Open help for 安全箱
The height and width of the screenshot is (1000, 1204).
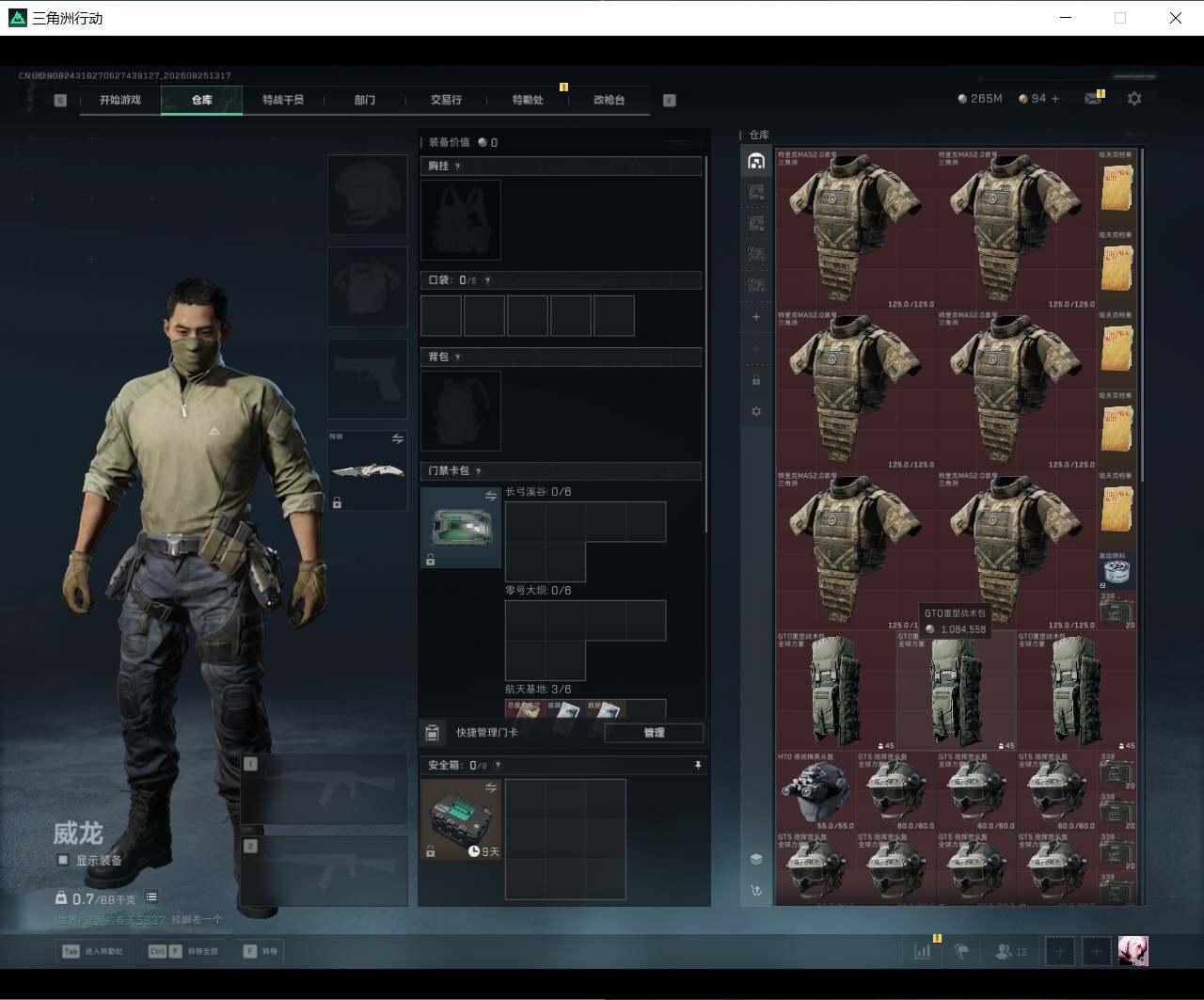[x=498, y=765]
